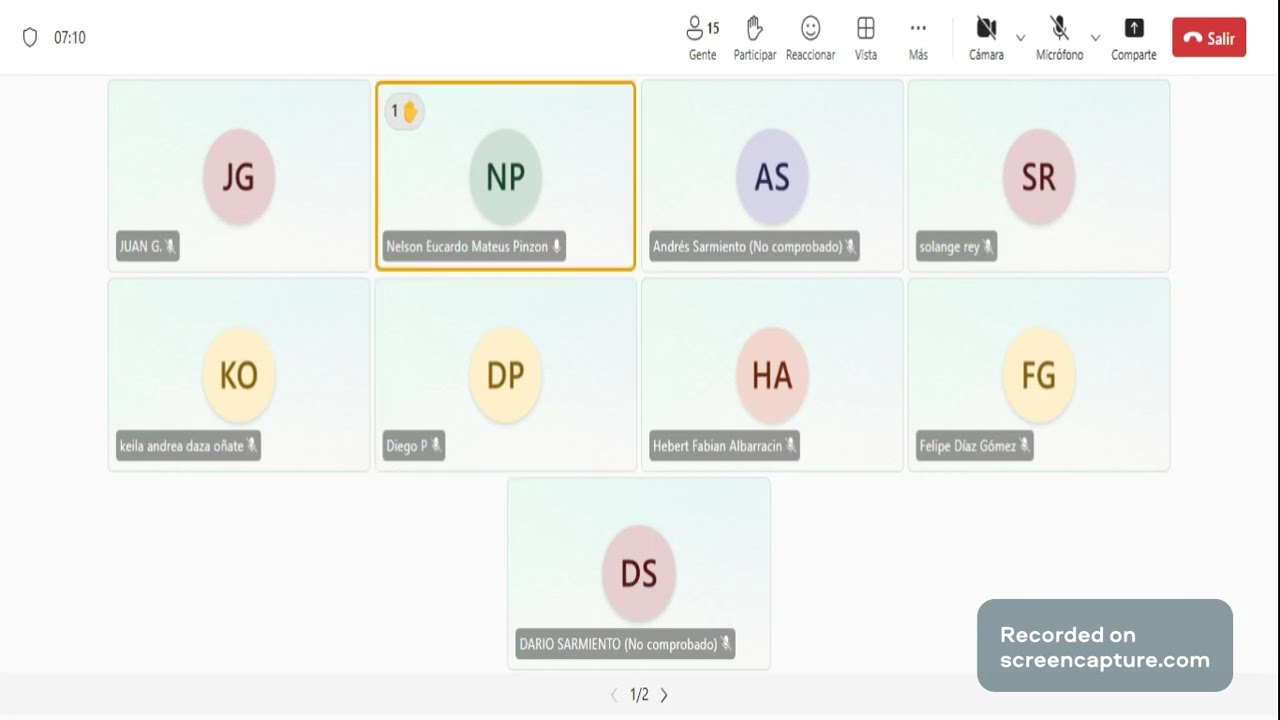Click the solange rey name label
Screen dimensions: 1280x720
click(956, 246)
